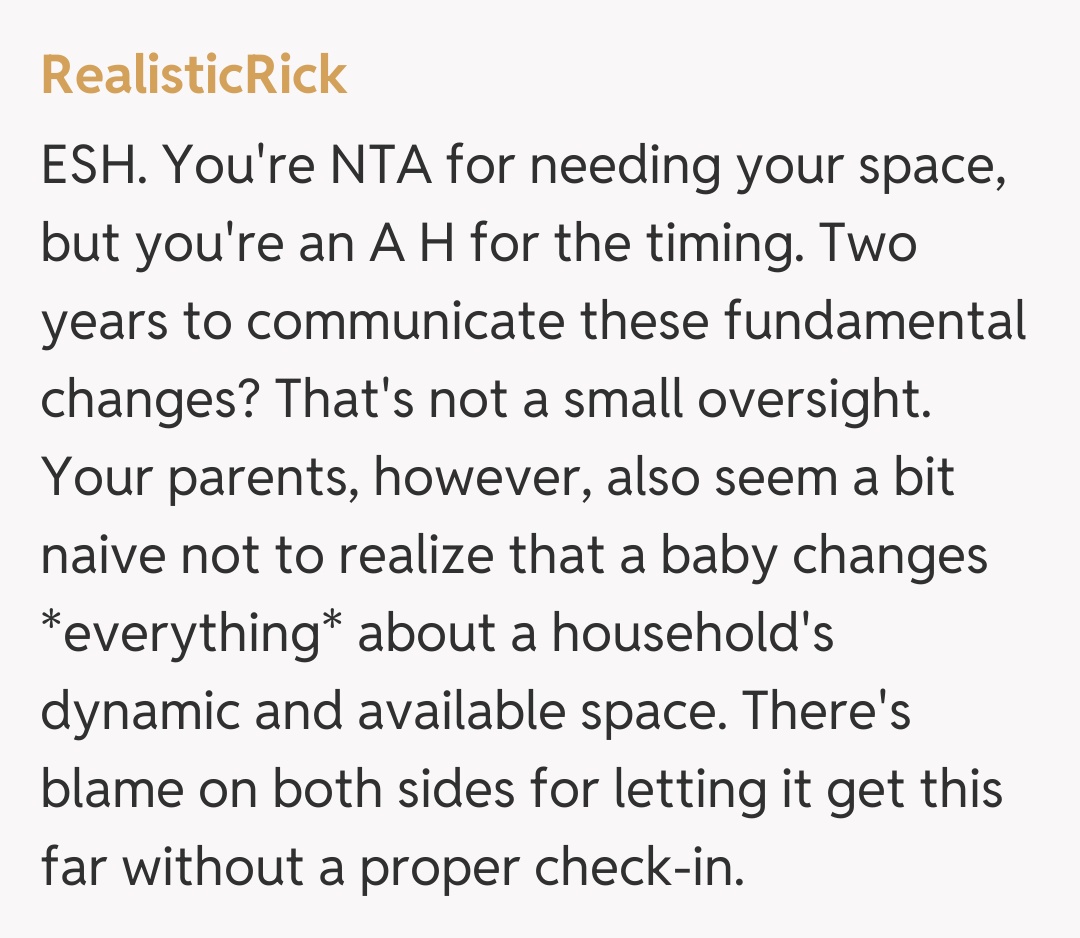
Task: Click the word "parents," in the comment
Action: (262, 478)
